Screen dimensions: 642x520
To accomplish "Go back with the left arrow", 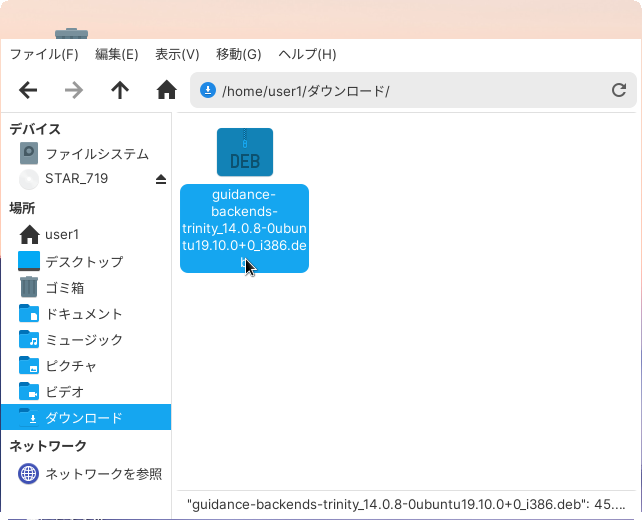I will pyautogui.click(x=28, y=90).
